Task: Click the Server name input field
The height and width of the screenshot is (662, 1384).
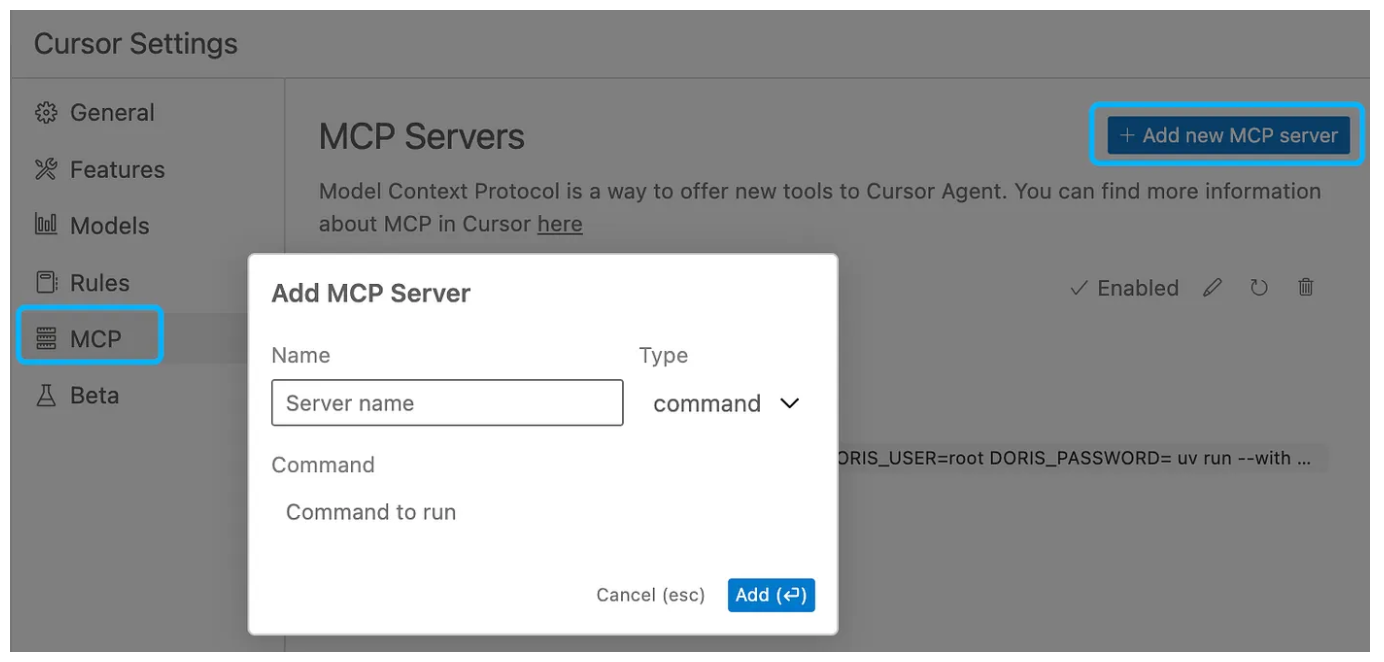Action: point(447,403)
